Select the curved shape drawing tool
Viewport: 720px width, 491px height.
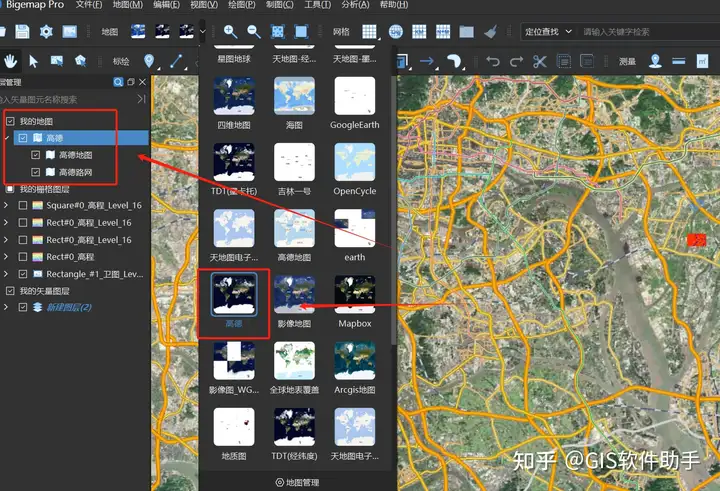pyautogui.click(x=453, y=61)
